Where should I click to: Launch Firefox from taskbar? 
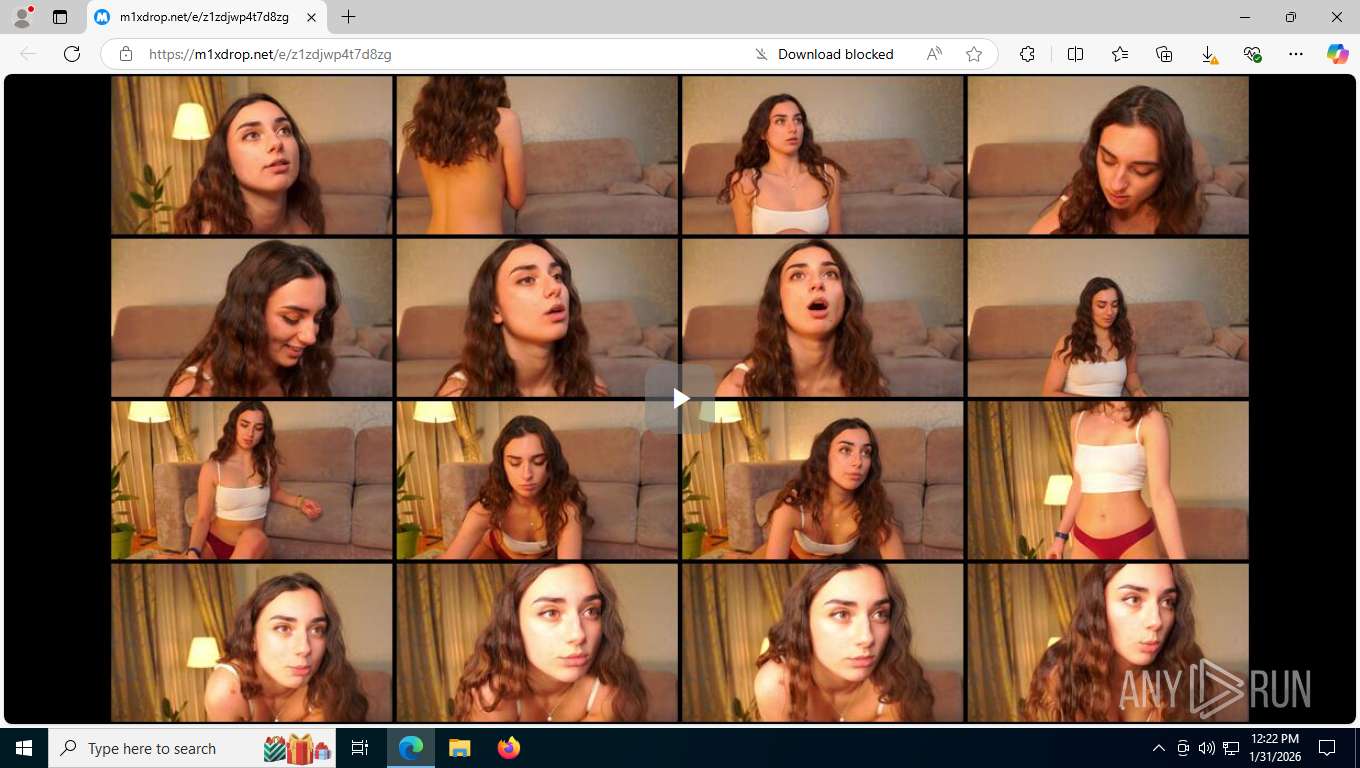pos(508,748)
